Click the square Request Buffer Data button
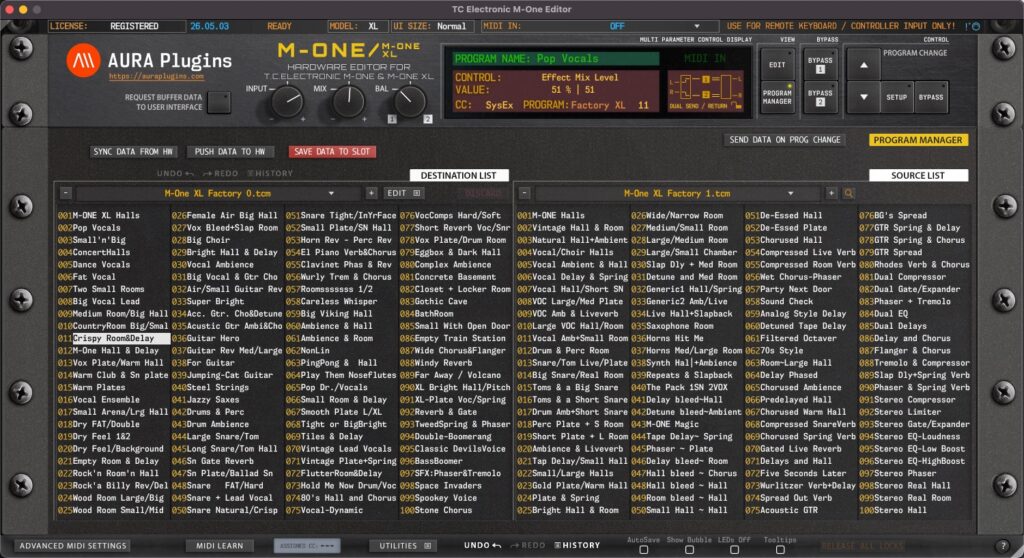 click(x=219, y=103)
